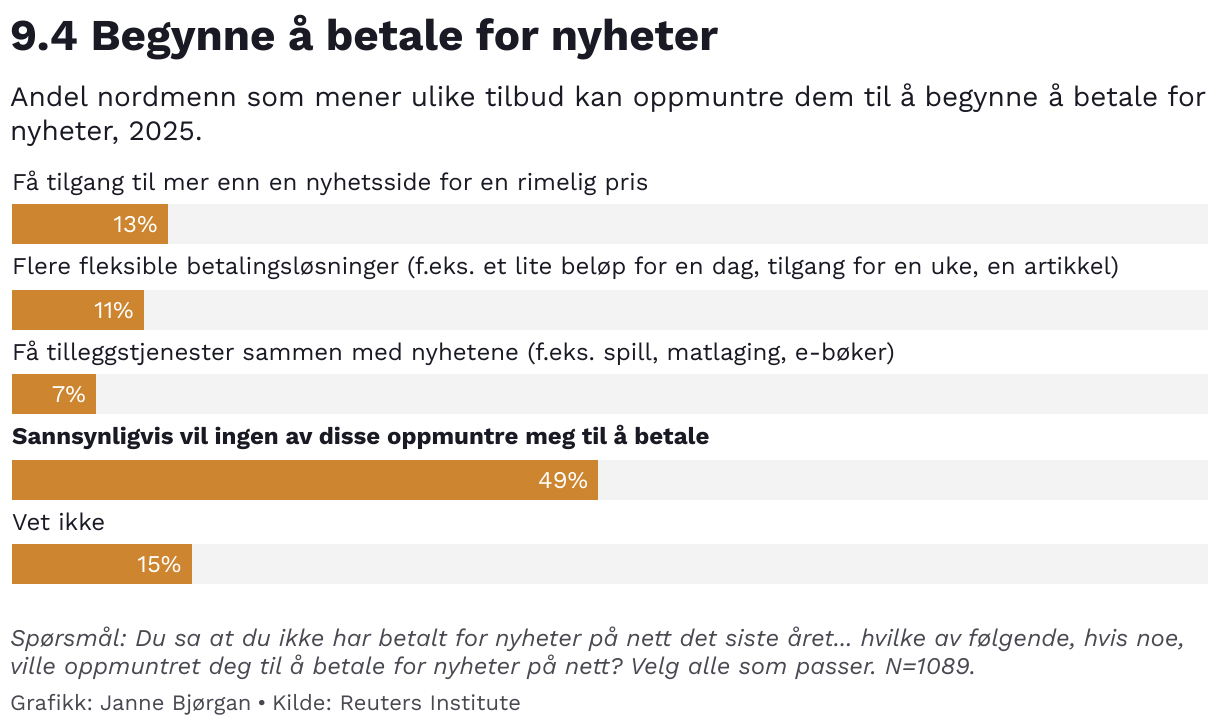Click the 49% value text

click(x=563, y=481)
